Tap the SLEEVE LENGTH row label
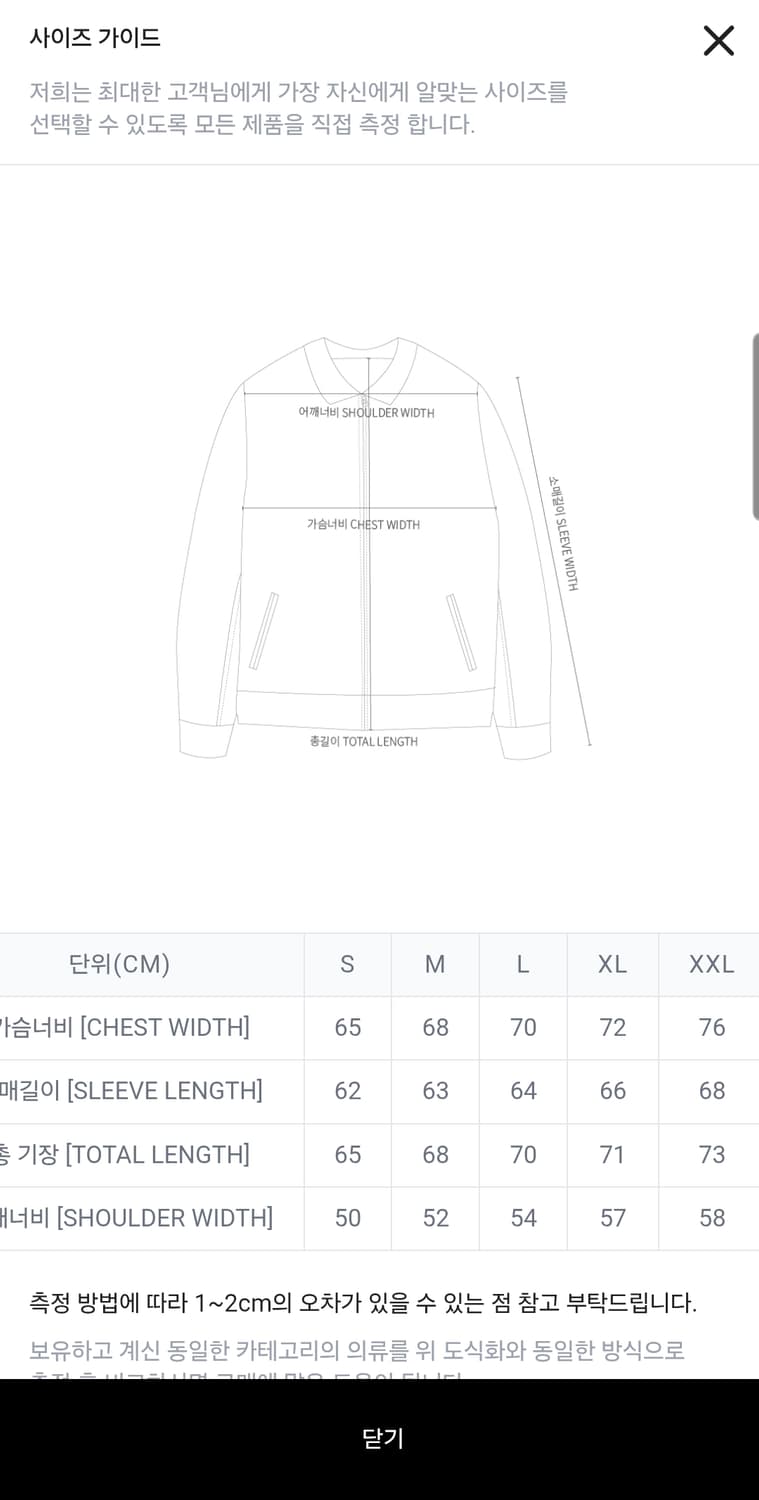 (131, 1091)
